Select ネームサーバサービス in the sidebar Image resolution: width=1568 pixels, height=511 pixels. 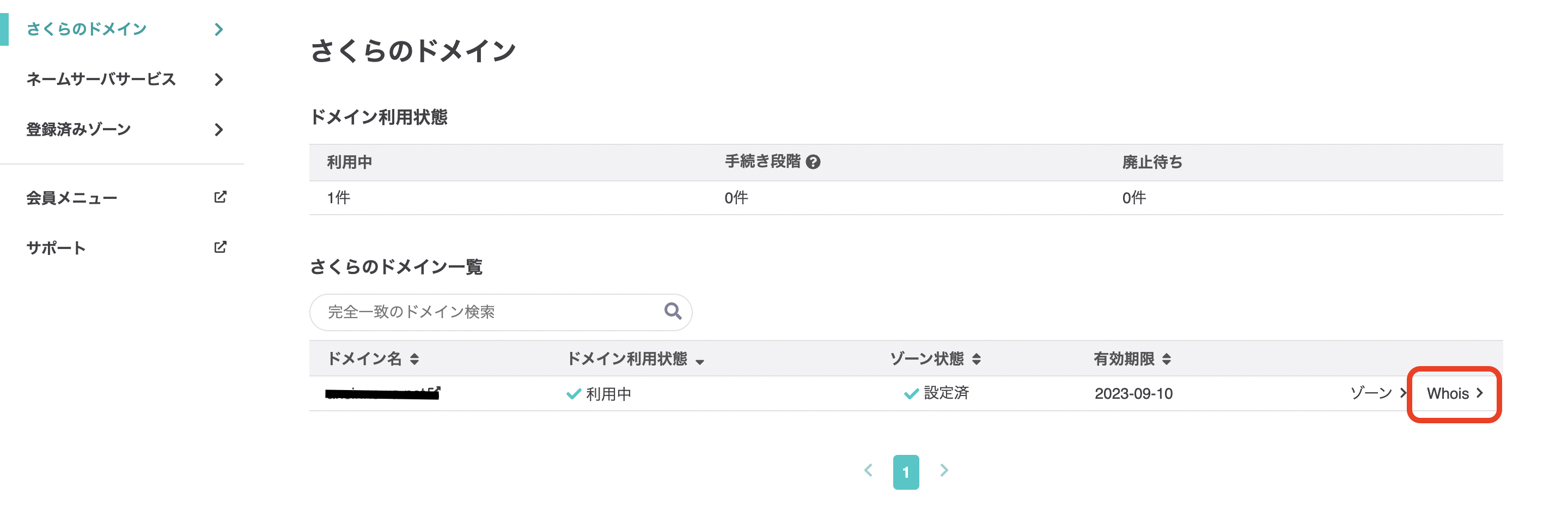coord(100,79)
